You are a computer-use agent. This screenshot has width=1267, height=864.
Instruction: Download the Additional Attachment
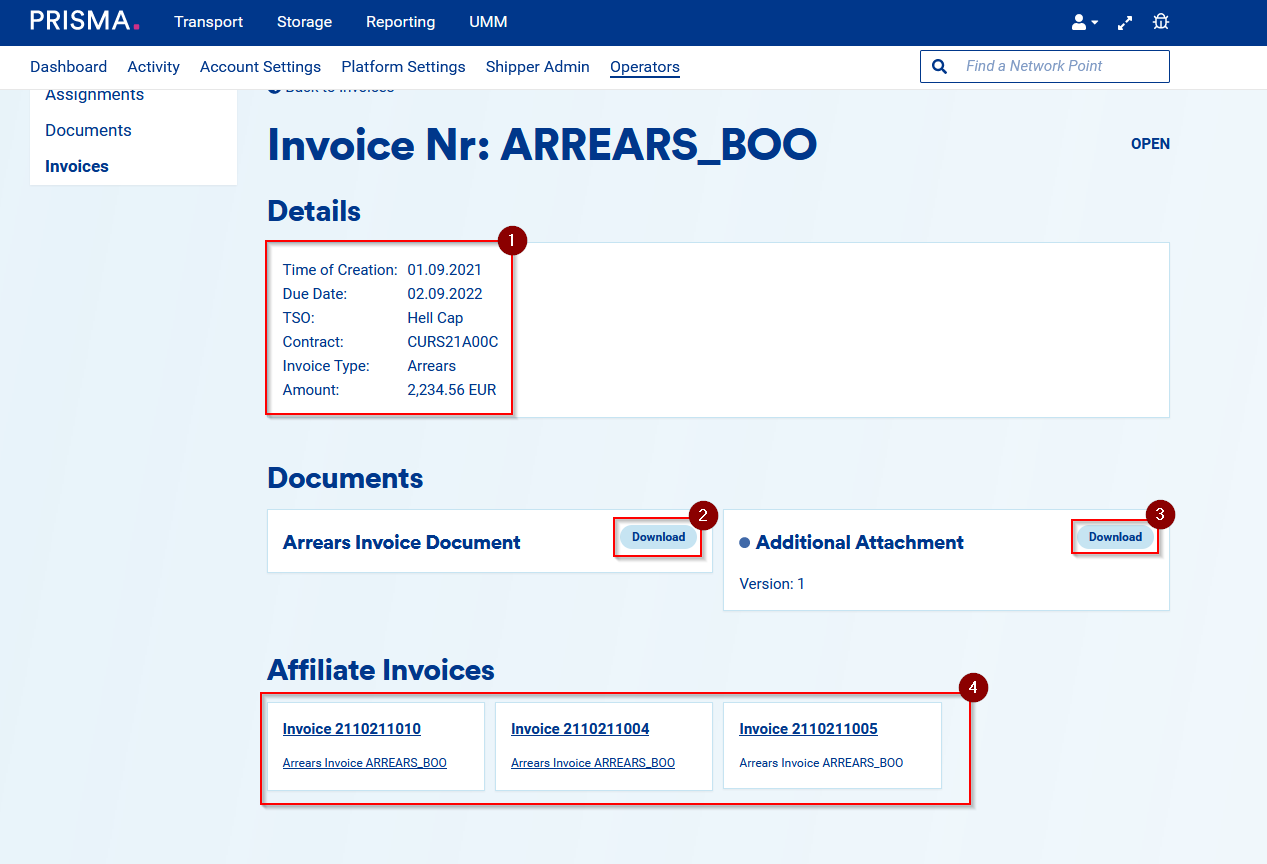[x=1115, y=537]
